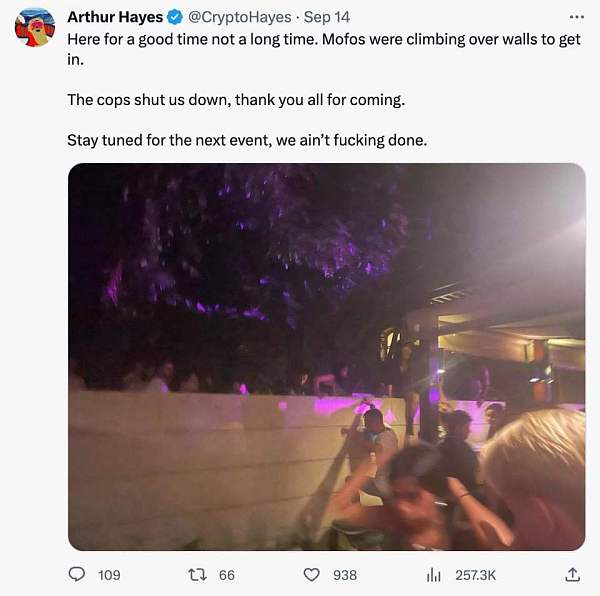Open the three-dot more options menu
Image resolution: width=600 pixels, height=596 pixels.
point(576,17)
